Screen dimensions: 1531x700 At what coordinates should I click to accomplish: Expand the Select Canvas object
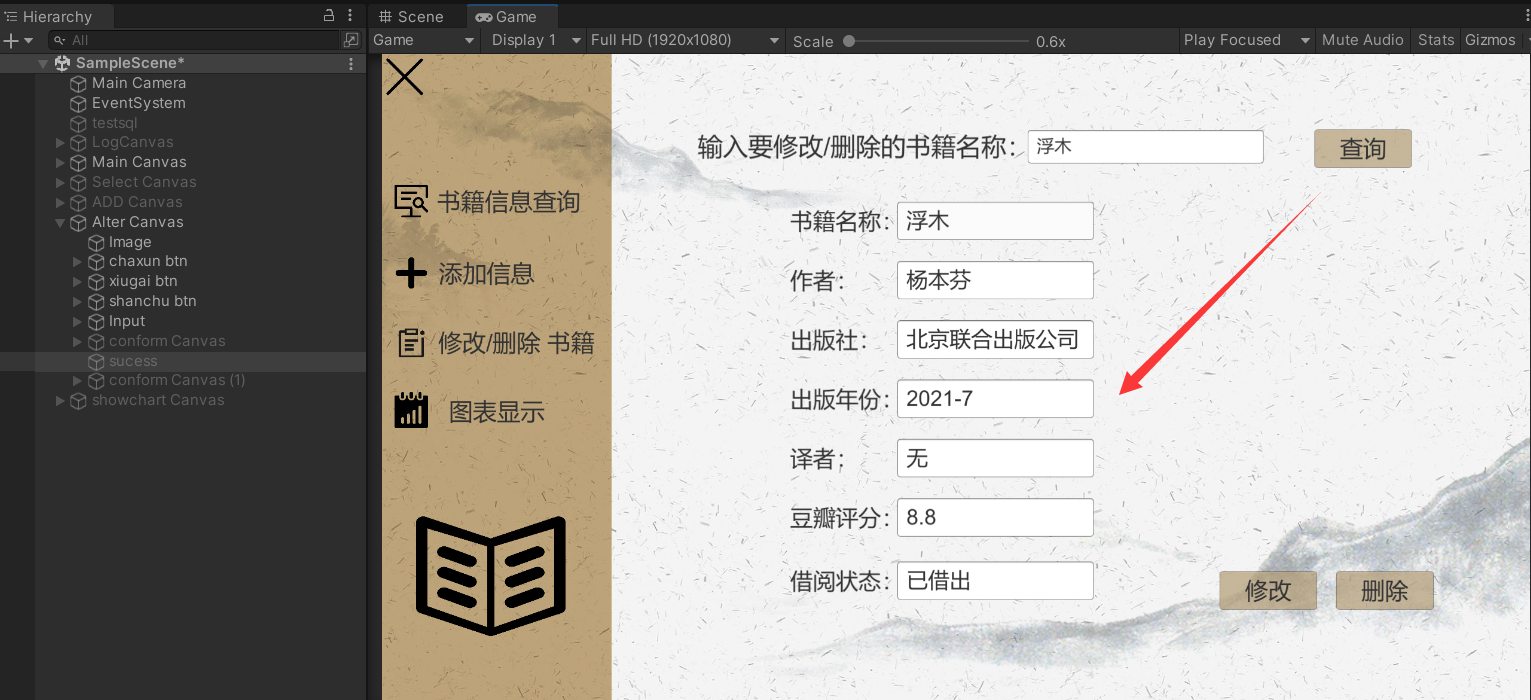pos(60,182)
